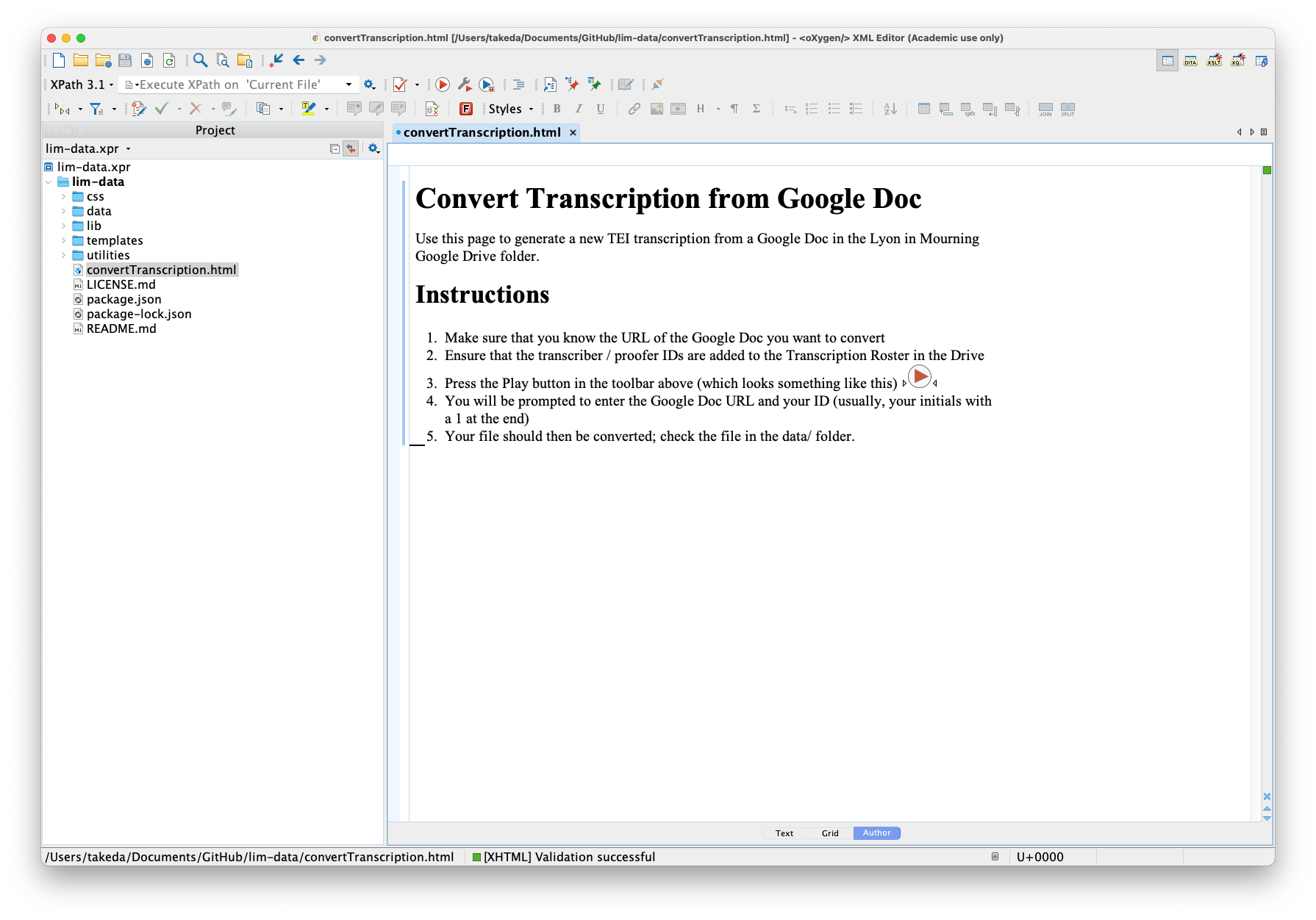The image size is (1316, 920).
Task: Select the Sort paragraphs icon
Action: pyautogui.click(x=890, y=108)
